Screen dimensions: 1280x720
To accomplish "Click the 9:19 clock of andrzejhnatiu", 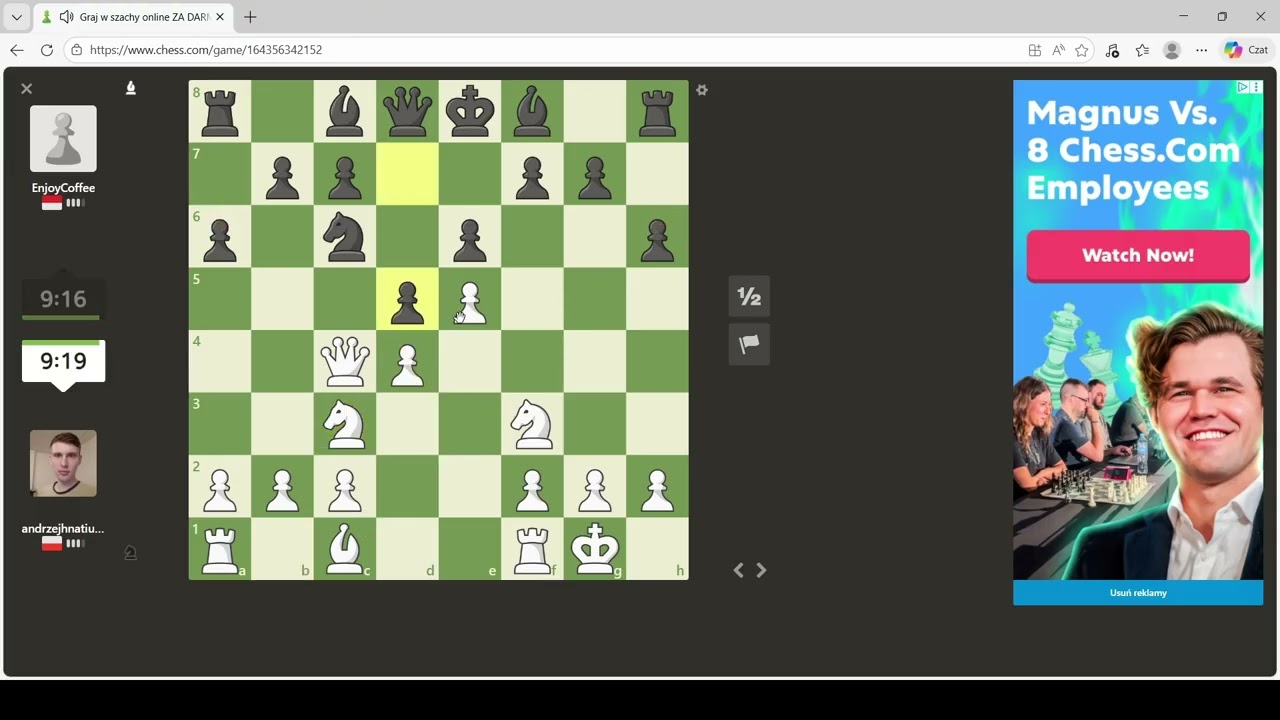I will pos(63,361).
